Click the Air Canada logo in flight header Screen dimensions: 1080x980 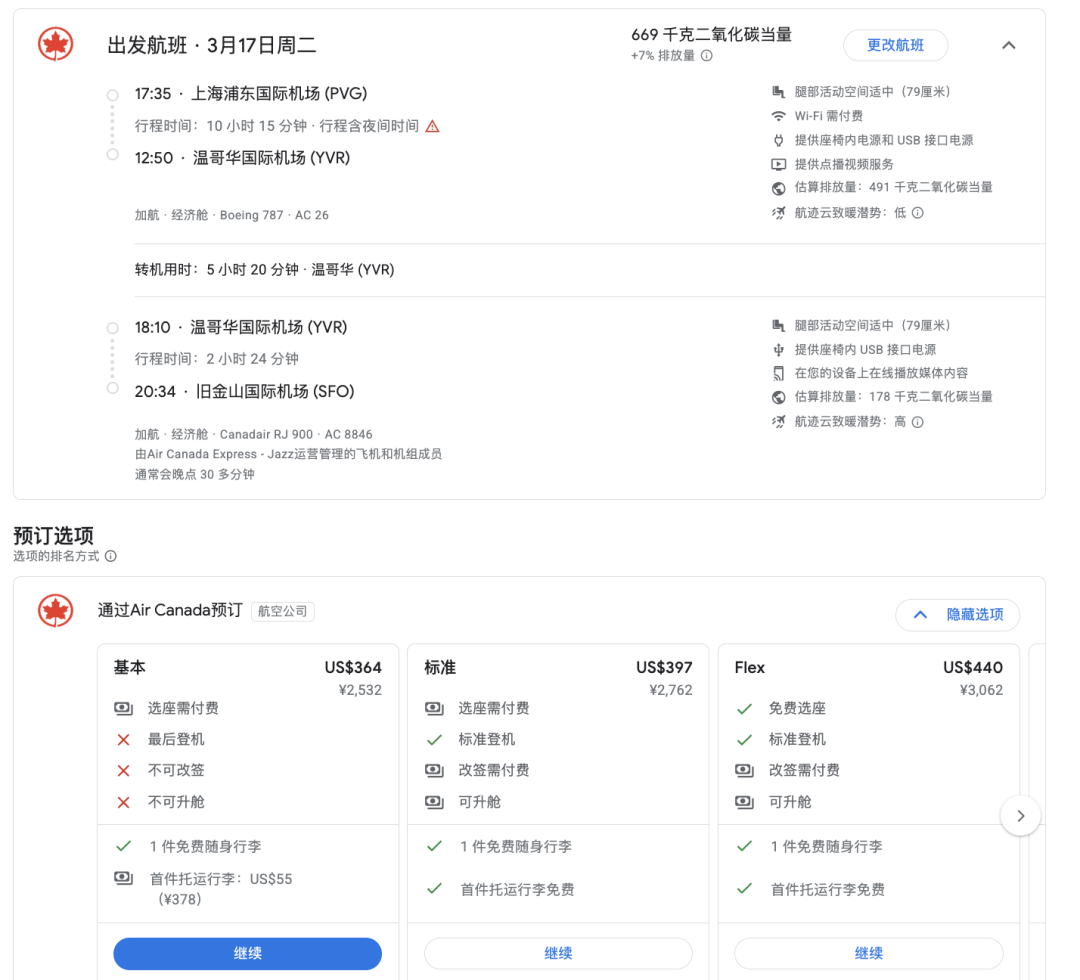click(56, 45)
